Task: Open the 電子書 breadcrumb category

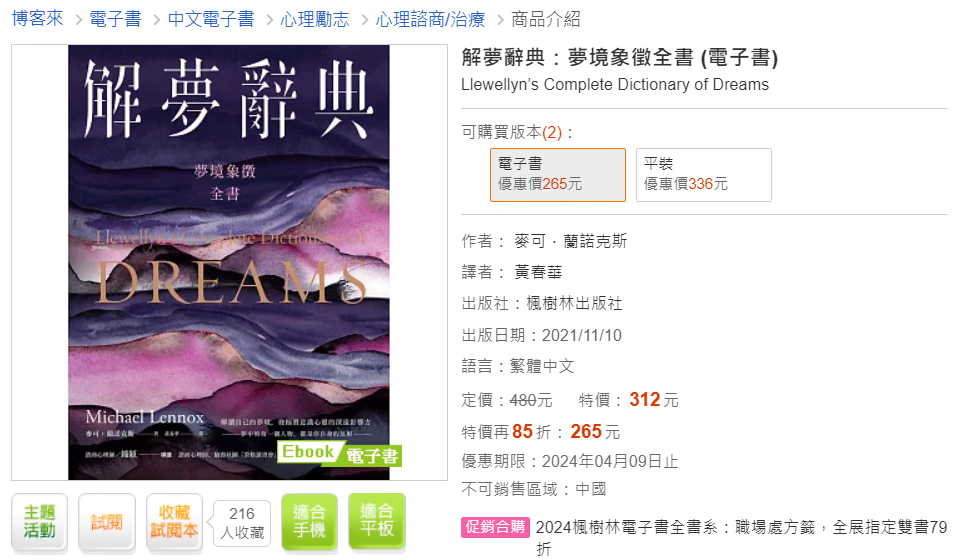Action: pyautogui.click(x=115, y=19)
